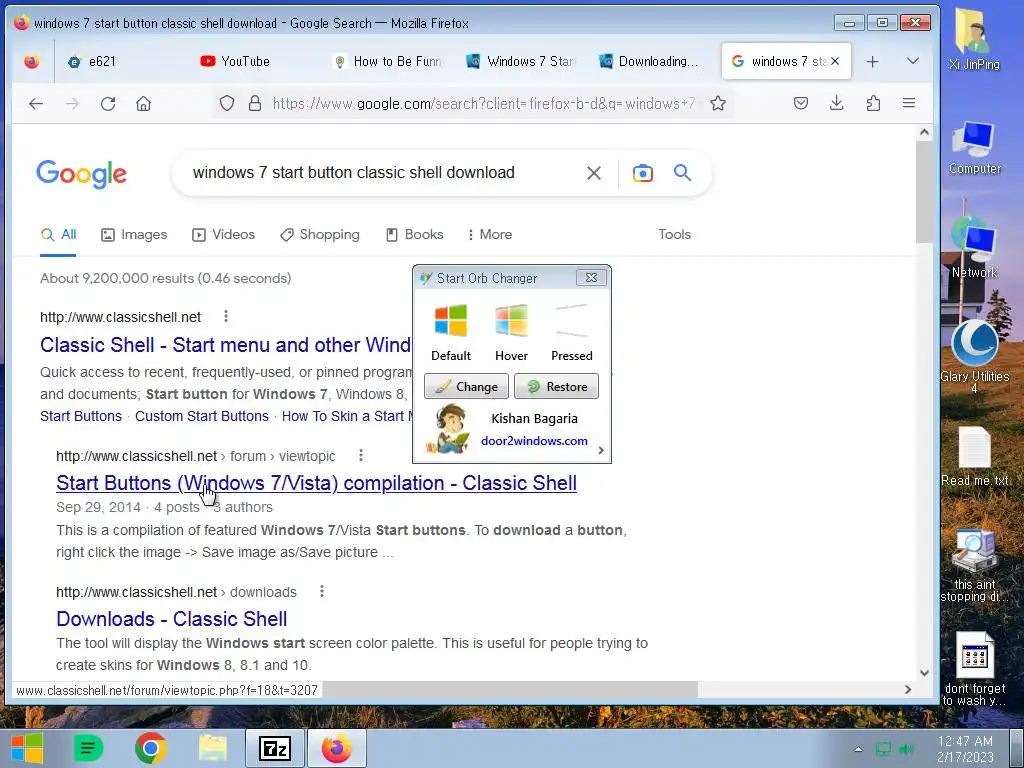The image size is (1024, 768).
Task: Open the file explorer taskbar folder
Action: point(213,748)
